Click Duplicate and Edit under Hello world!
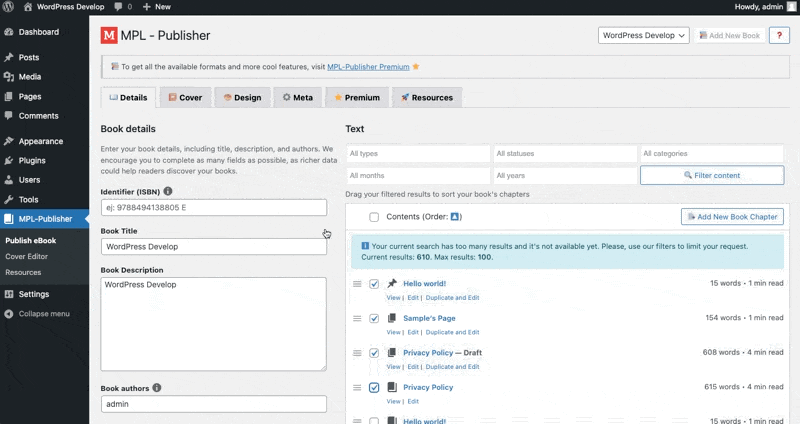Image resolution: width=800 pixels, height=424 pixels. coord(453,297)
